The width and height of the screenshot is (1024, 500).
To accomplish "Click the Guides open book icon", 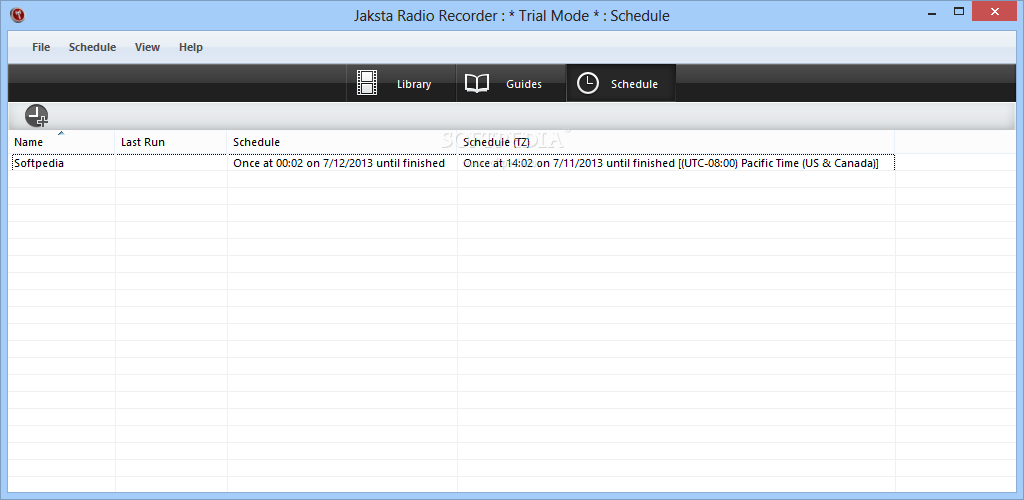I will [x=477, y=84].
